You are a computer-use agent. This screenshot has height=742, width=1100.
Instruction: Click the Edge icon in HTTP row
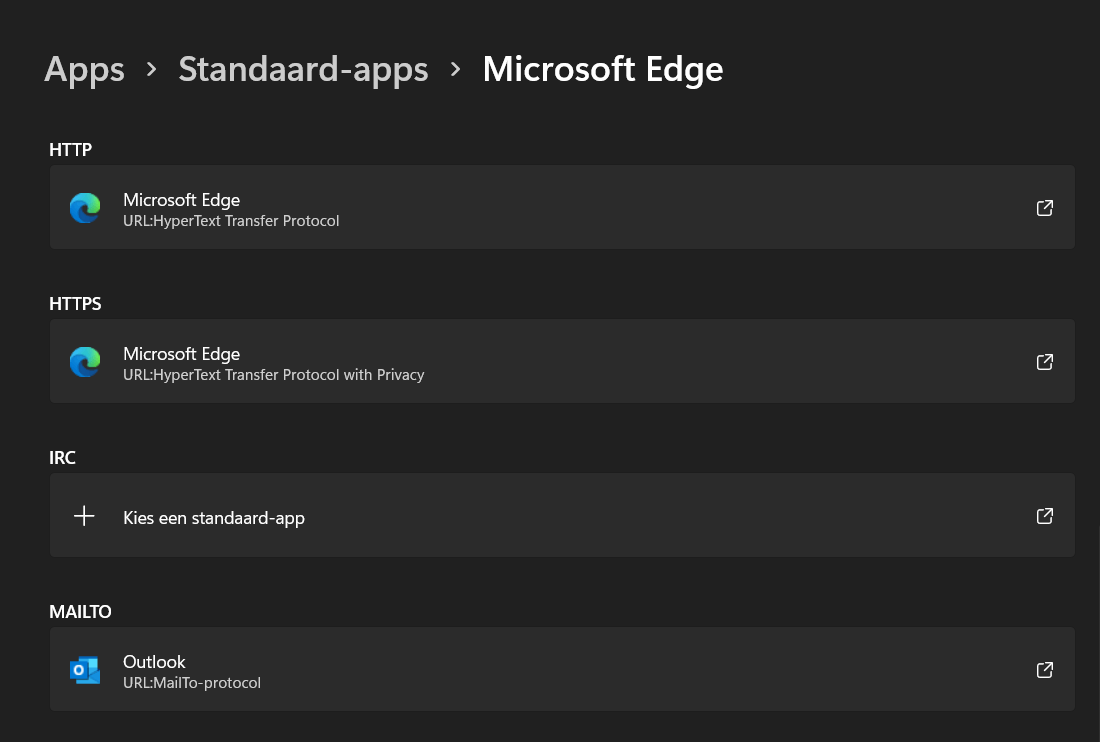(85, 208)
